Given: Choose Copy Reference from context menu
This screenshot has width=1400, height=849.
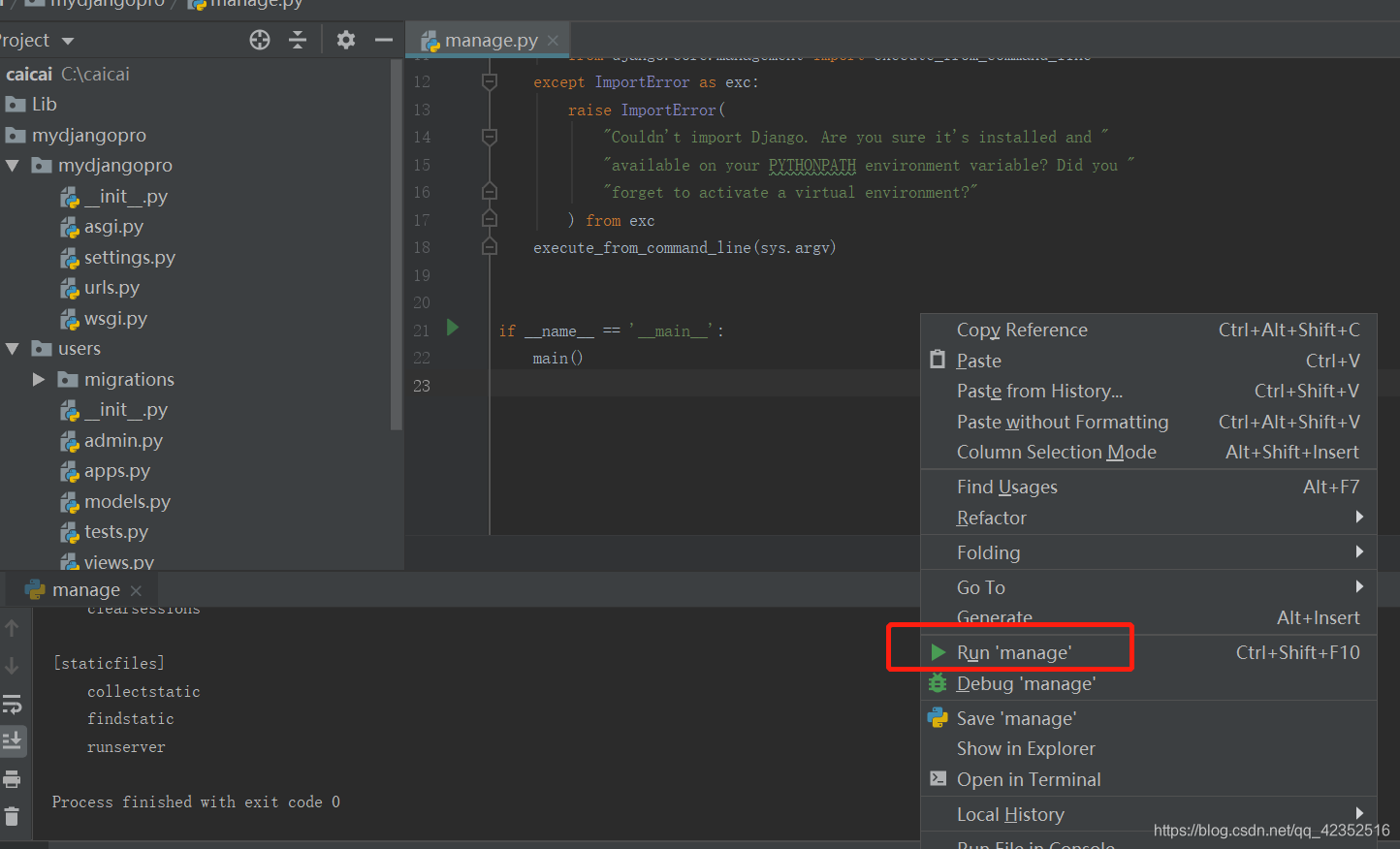Looking at the screenshot, I should (1149, 330).
